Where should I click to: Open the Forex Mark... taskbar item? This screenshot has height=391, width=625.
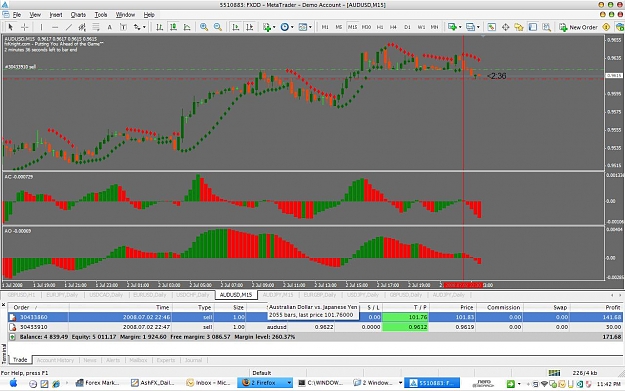(x=98, y=383)
